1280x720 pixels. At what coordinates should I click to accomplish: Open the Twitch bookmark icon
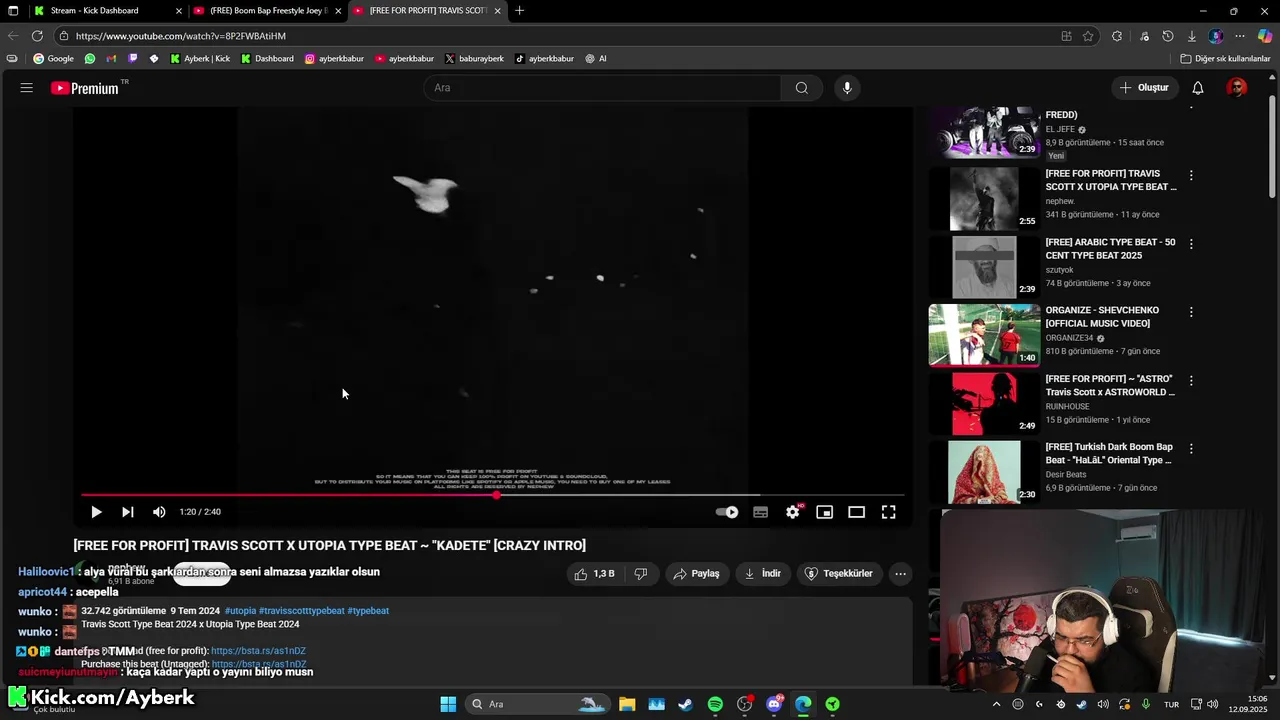coord(132,59)
